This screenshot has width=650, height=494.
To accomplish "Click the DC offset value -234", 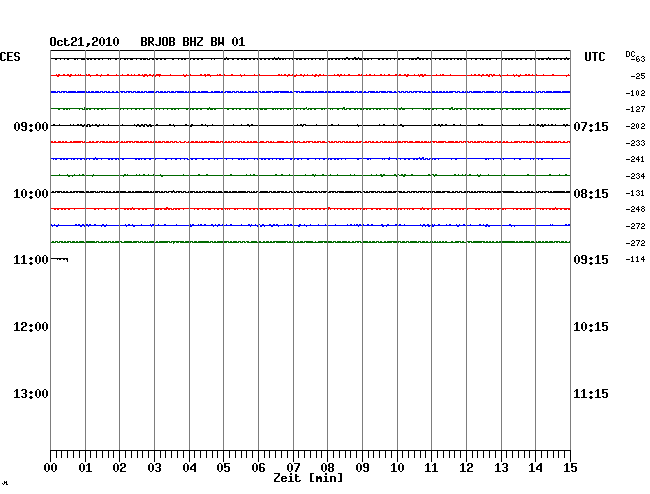I will (635, 177).
